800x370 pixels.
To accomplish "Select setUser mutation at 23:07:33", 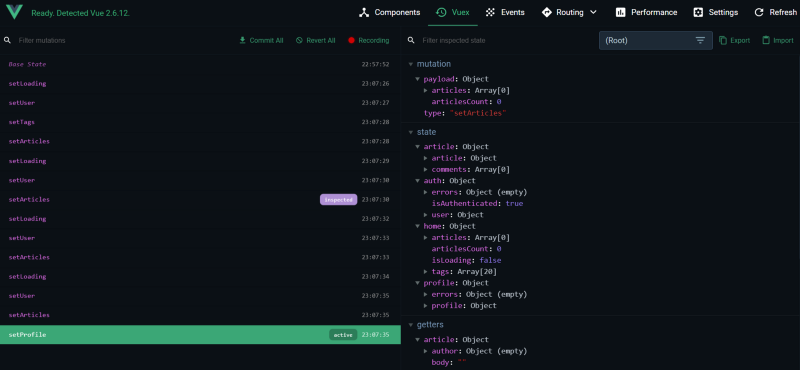I will tap(200, 238).
